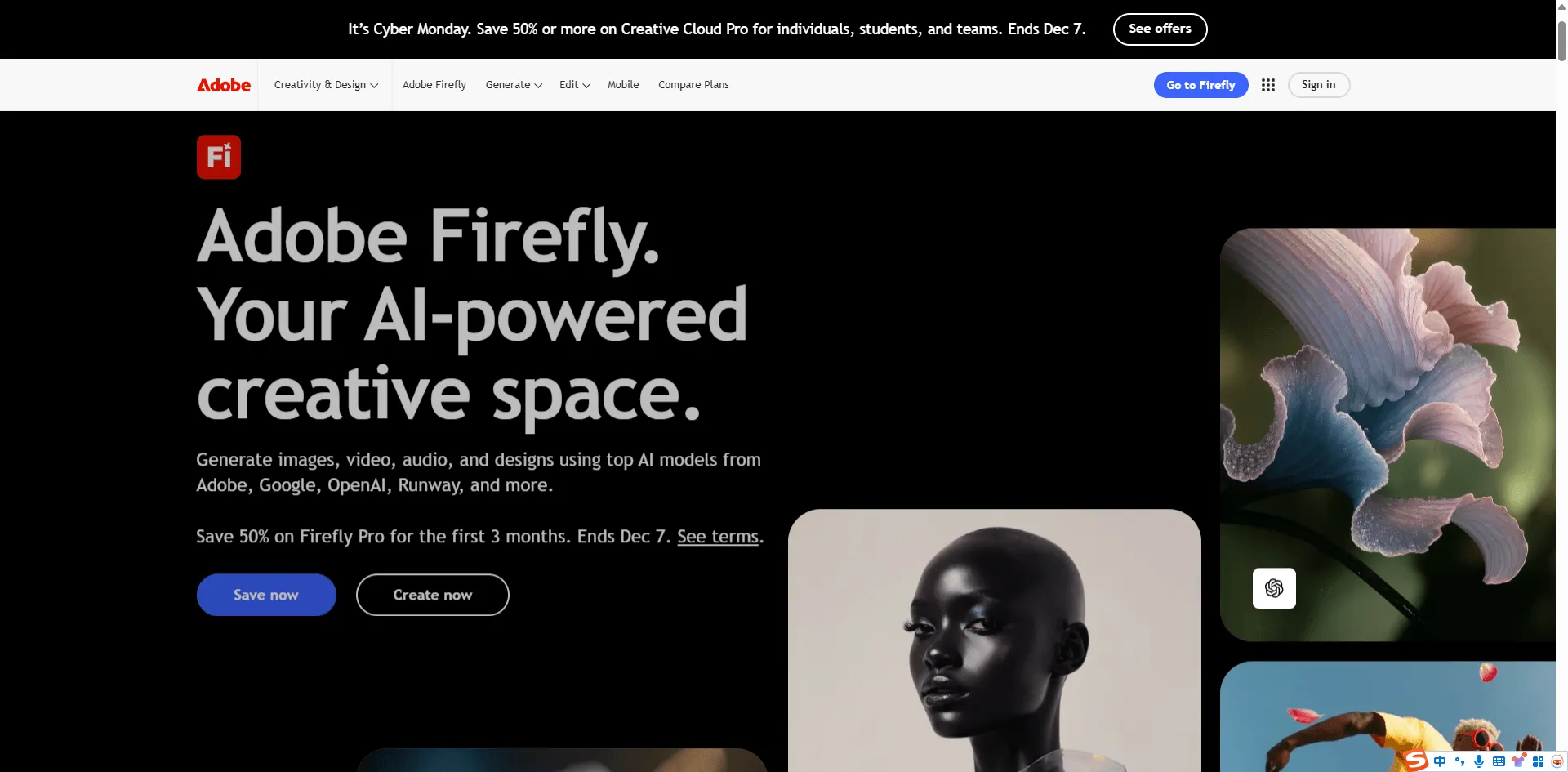Open the Edit dropdown in navigation
Screen dimensions: 1568x772
tap(574, 85)
